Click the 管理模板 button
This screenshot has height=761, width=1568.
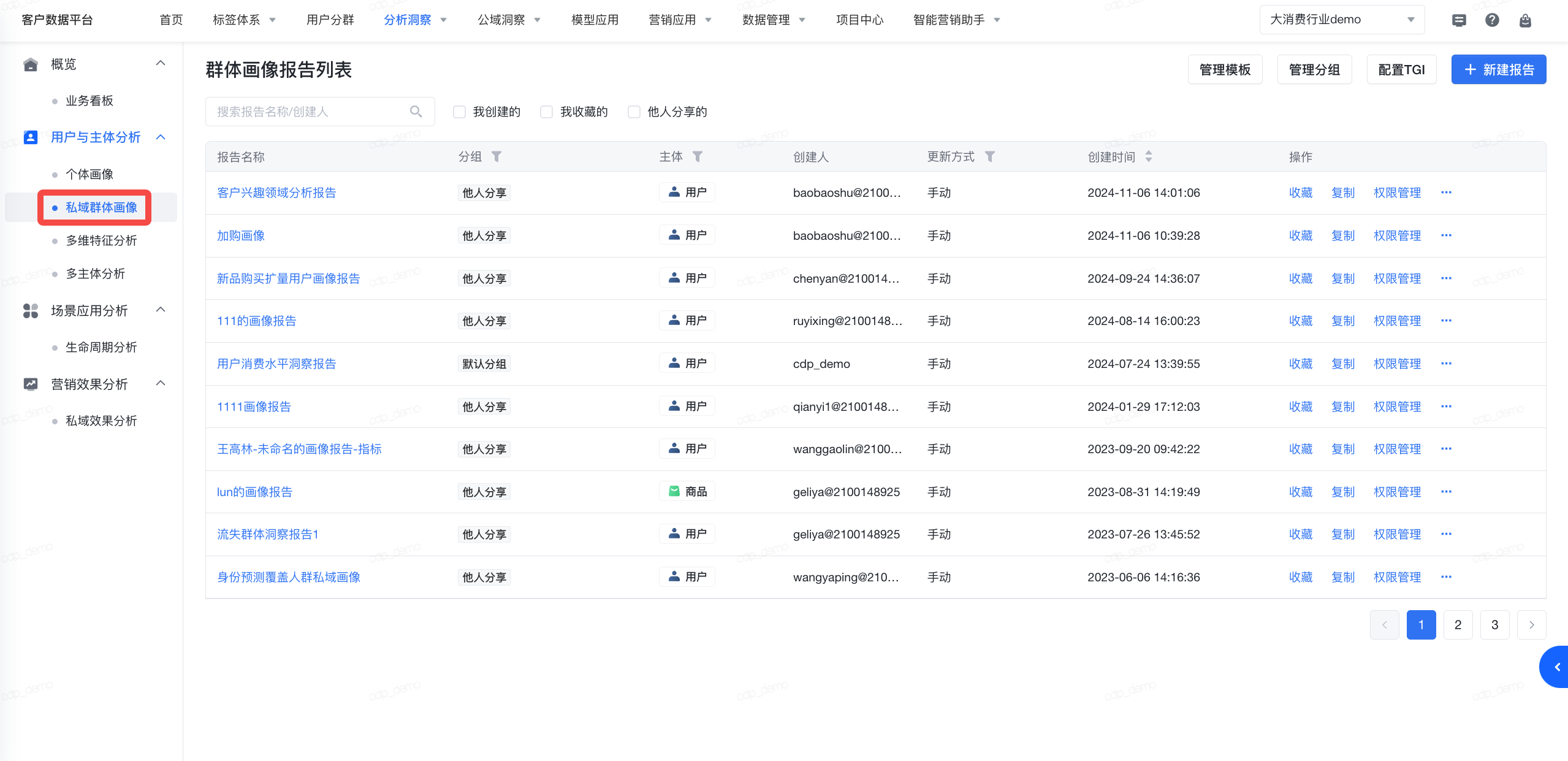coord(1225,69)
